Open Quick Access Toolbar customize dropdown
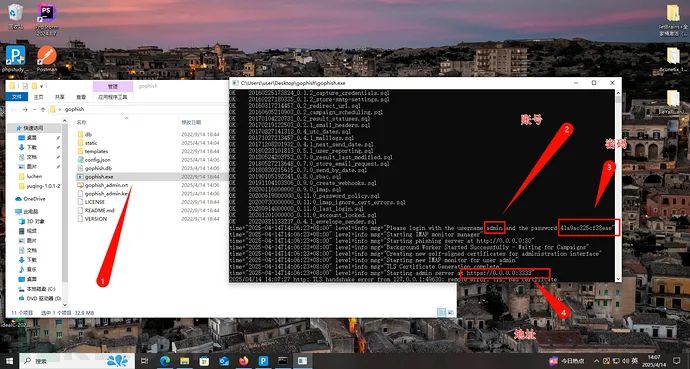This screenshot has width=690, height=369. [x=42, y=86]
